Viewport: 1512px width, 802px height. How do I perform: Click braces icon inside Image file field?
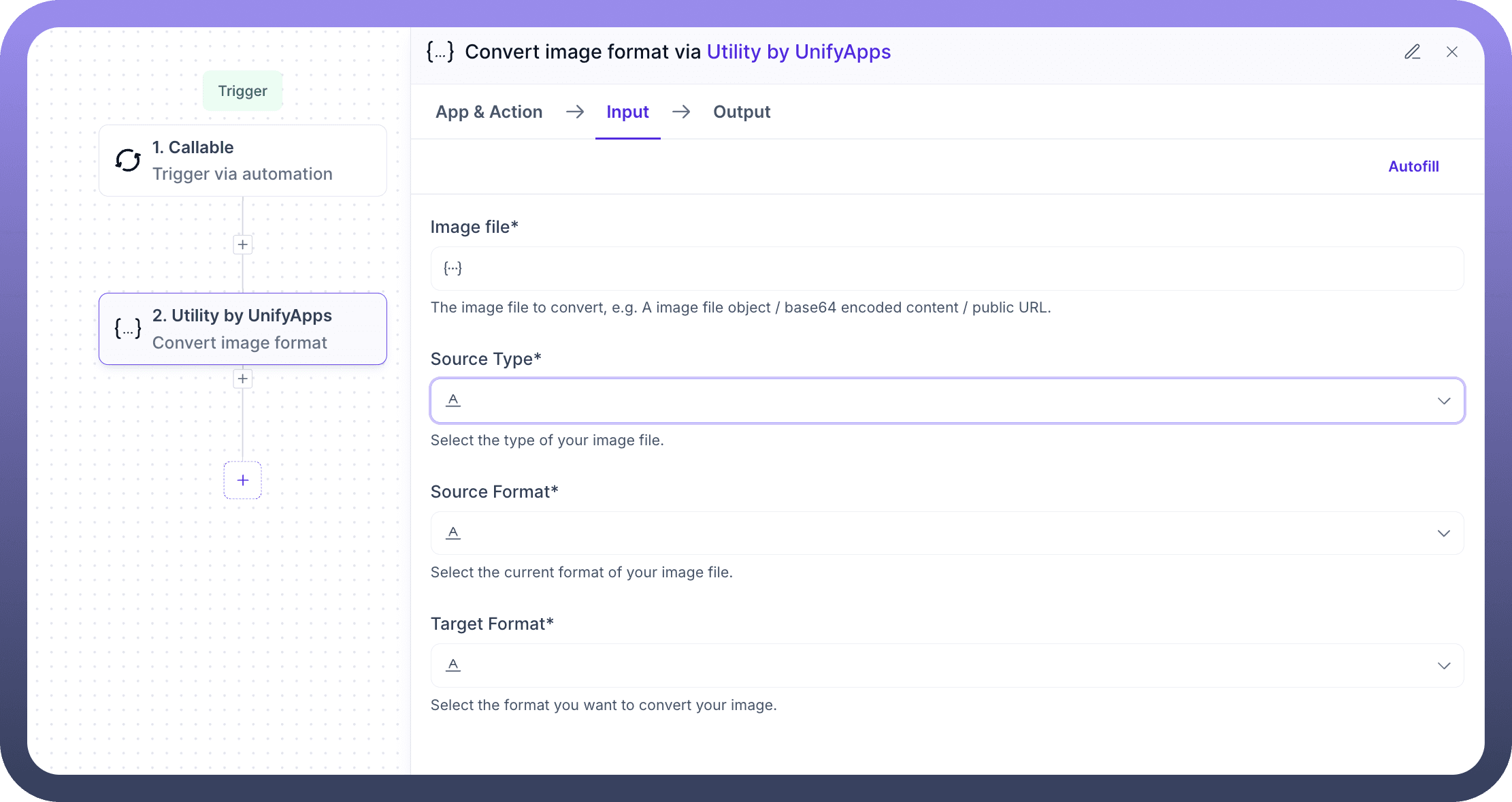(453, 268)
